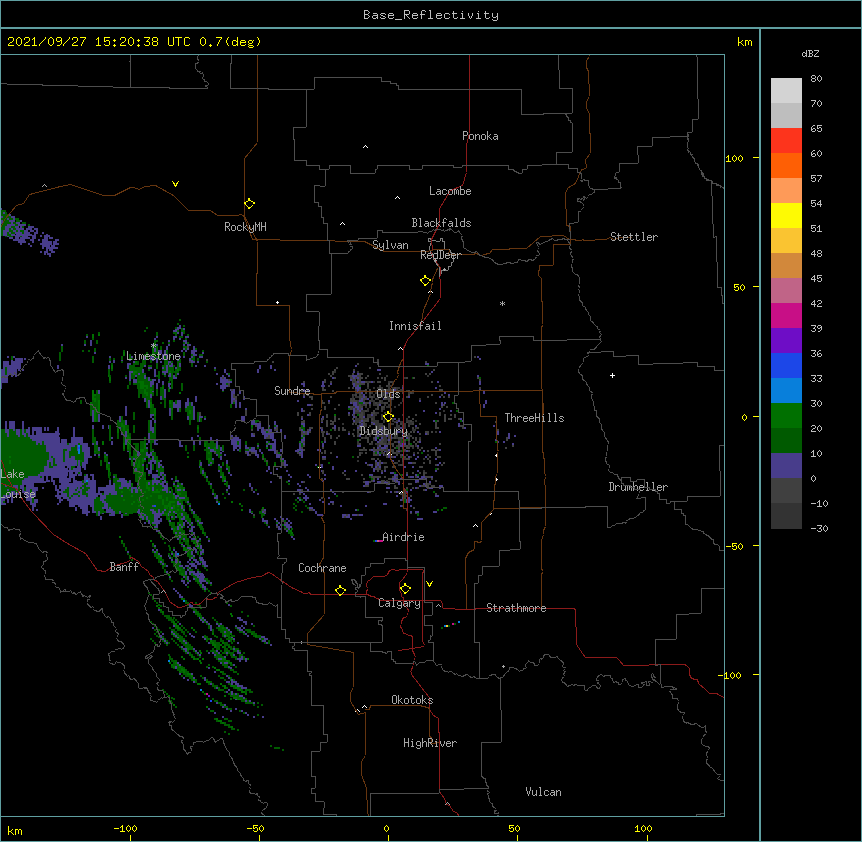862x842 pixels.
Task: Click the Olds label
Action: (x=388, y=394)
